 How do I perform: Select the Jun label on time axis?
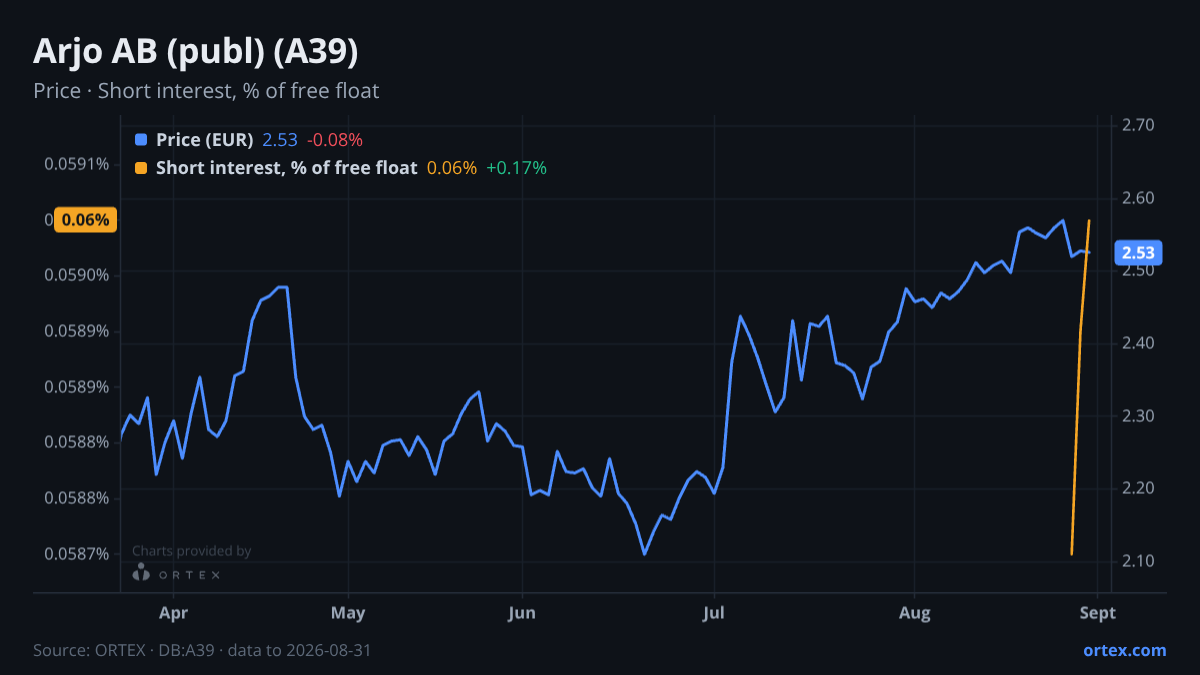(522, 612)
